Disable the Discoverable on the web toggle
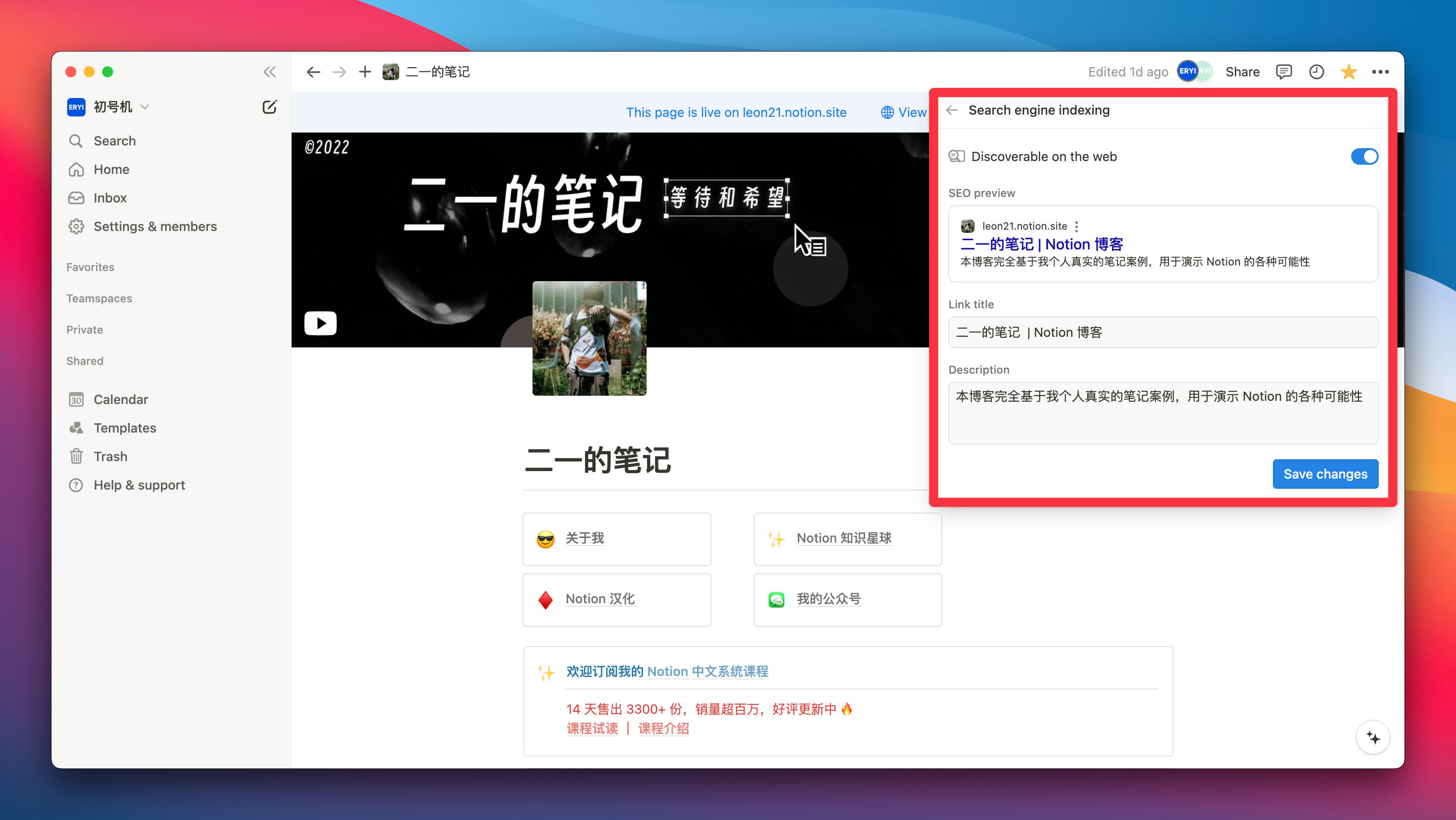Screen dimensions: 1456x820 pyautogui.click(x=1365, y=156)
